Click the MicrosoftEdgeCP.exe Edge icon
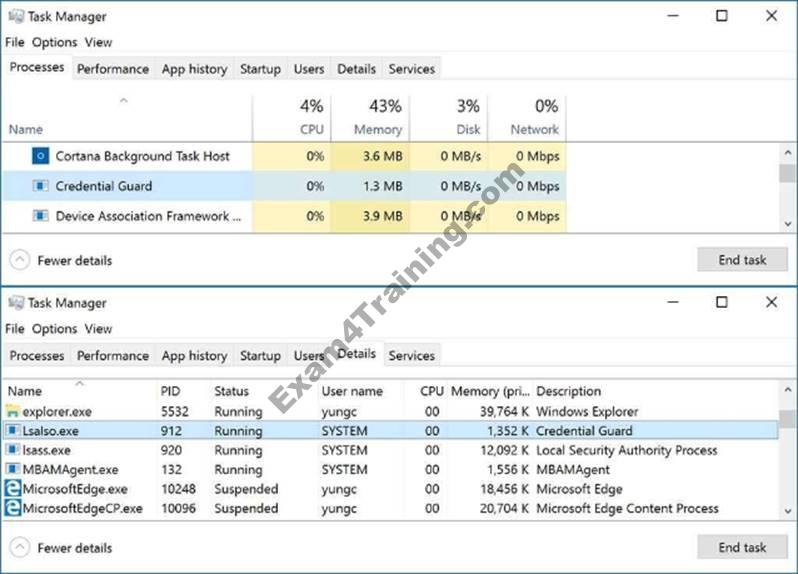Image resolution: width=798 pixels, height=574 pixels. 12,508
